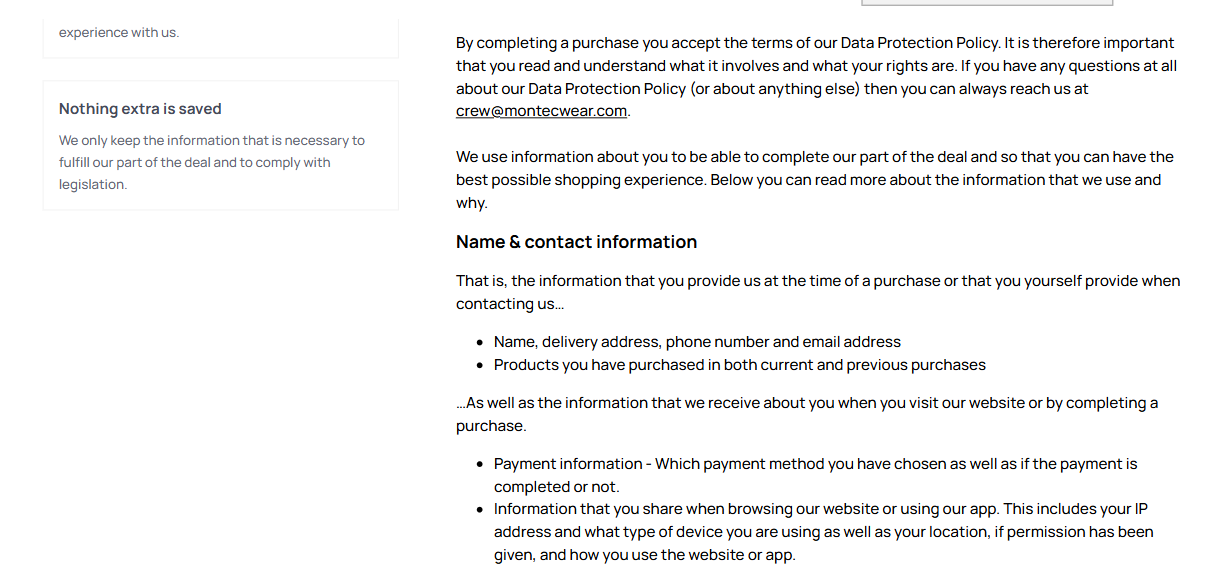The width and height of the screenshot is (1210, 569).
Task: Click the text "given, and how you use the website"
Action: tap(644, 555)
